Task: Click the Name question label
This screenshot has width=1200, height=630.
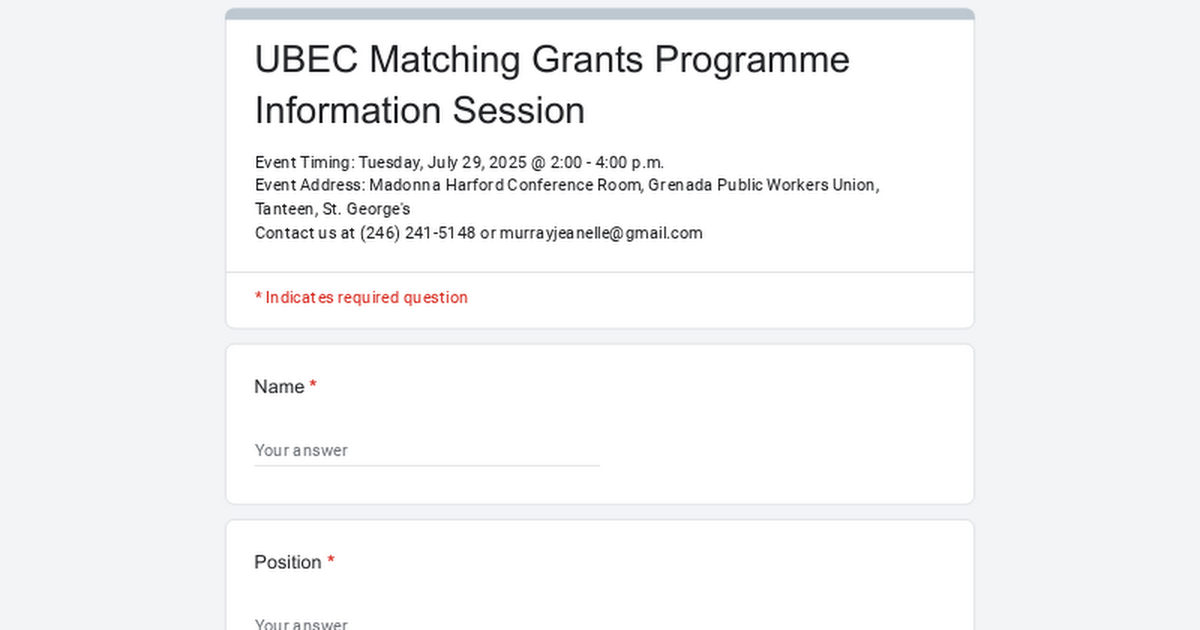Action: pos(279,387)
